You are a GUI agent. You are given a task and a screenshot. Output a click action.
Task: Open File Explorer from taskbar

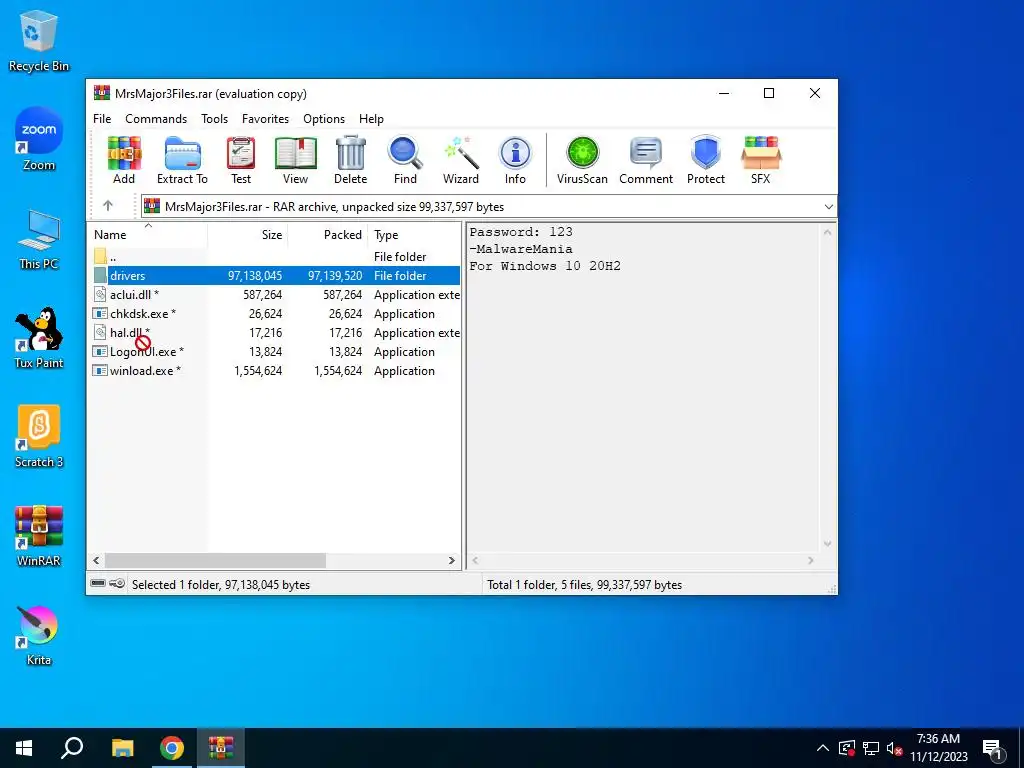tap(122, 748)
